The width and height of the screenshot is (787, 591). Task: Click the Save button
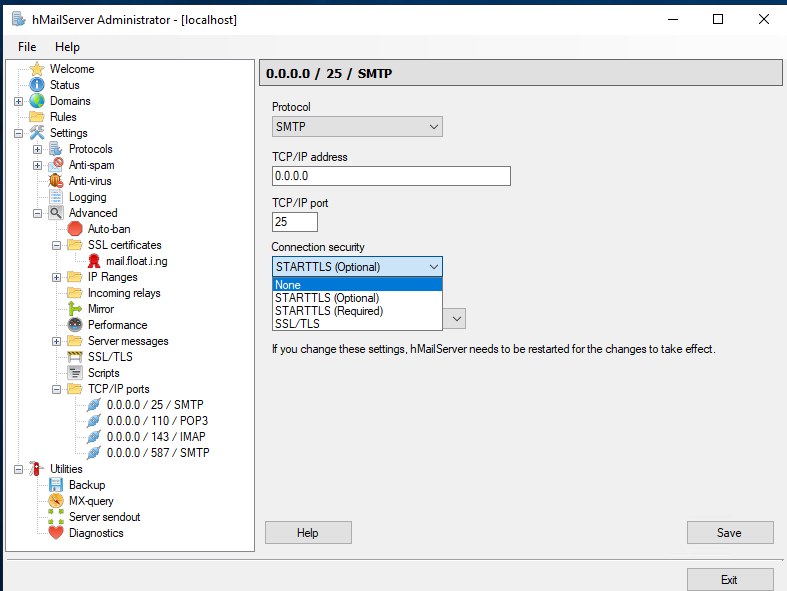pos(730,533)
